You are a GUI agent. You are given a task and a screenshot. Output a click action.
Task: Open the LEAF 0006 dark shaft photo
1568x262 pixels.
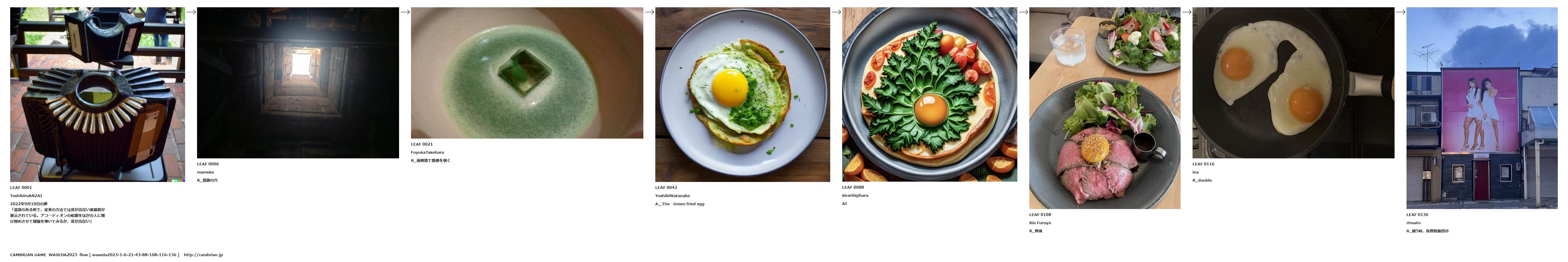298,83
